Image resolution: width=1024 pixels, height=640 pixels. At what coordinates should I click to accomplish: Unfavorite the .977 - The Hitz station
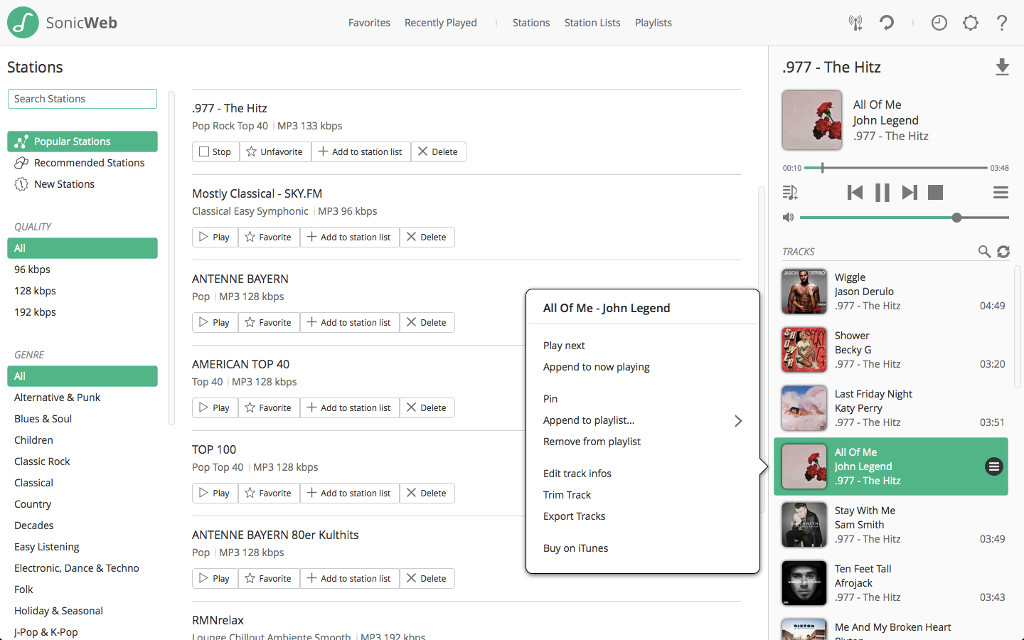tap(274, 152)
